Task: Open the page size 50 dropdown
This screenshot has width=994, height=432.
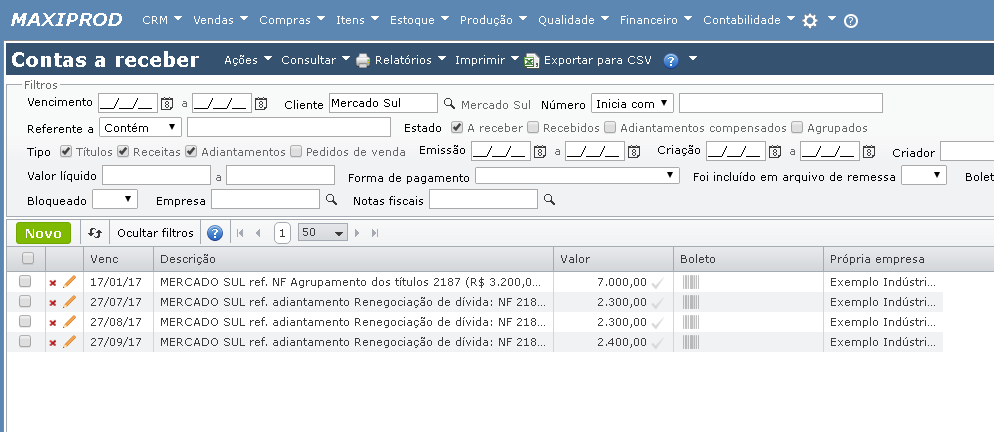Action: point(323,233)
